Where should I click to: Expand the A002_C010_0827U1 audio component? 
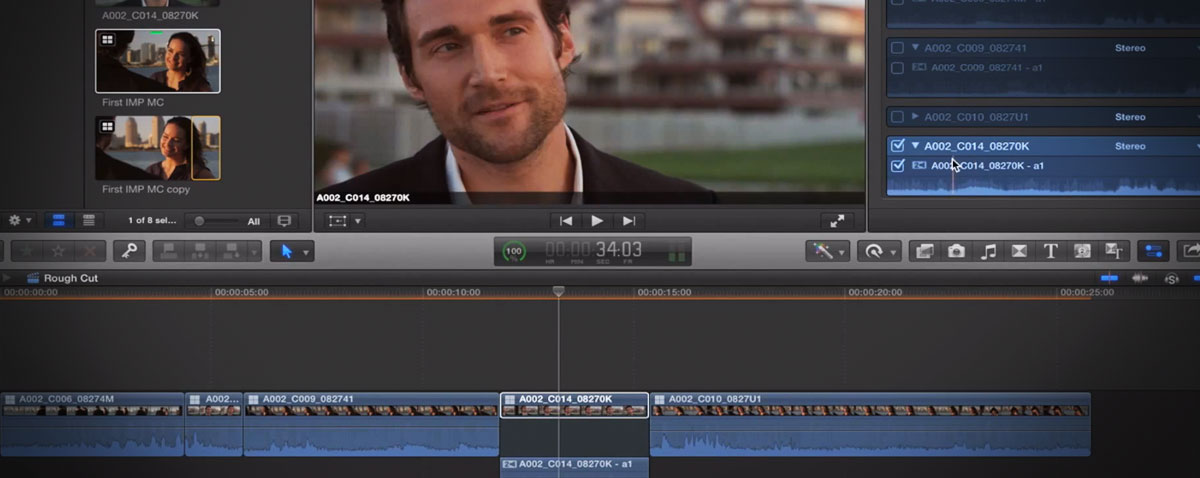pos(915,117)
